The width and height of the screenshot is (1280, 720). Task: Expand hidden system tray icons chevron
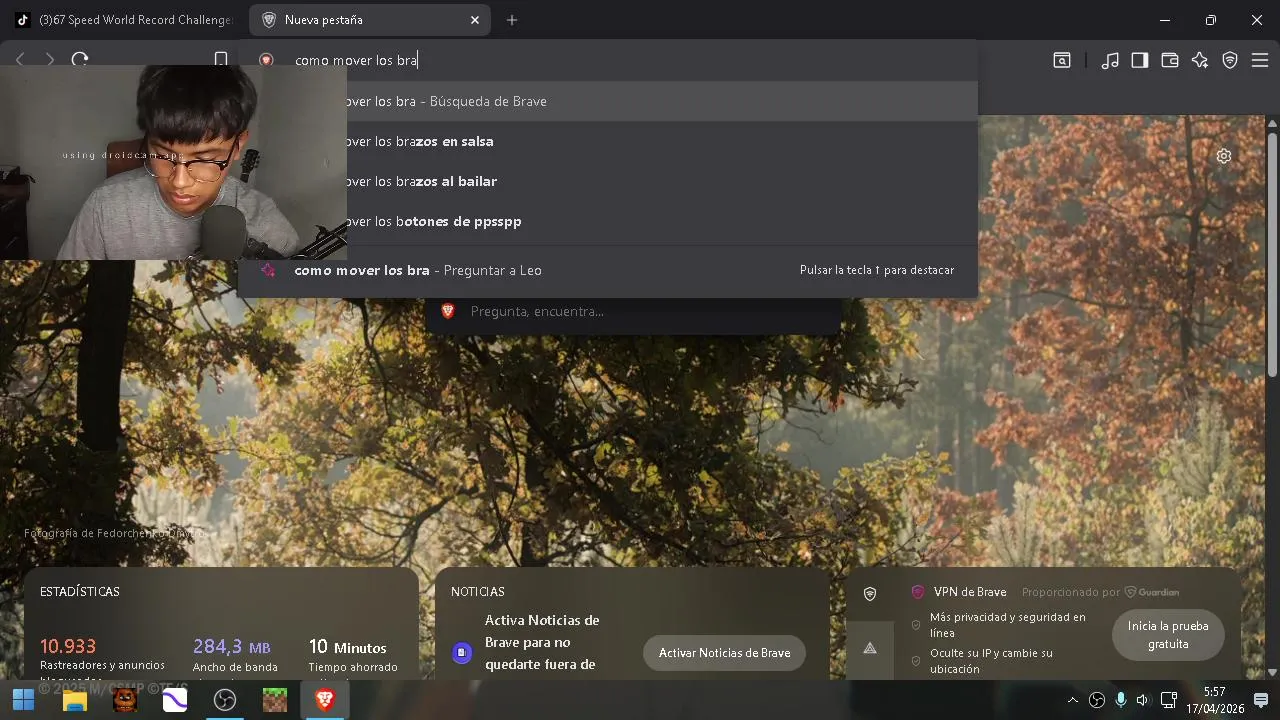click(1073, 700)
